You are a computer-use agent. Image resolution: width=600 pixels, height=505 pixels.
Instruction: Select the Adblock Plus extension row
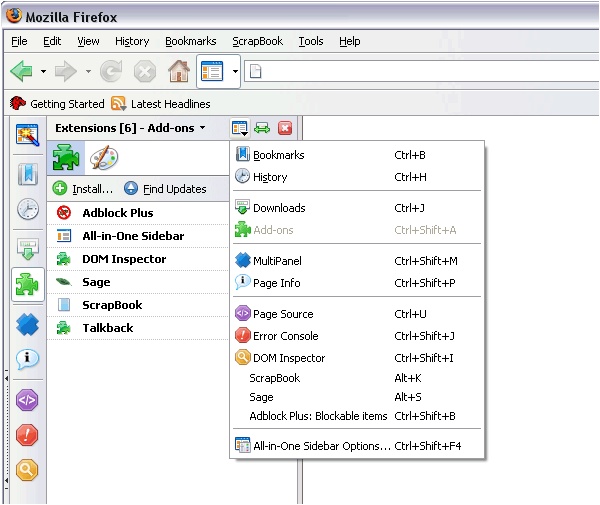pyautogui.click(x=138, y=213)
